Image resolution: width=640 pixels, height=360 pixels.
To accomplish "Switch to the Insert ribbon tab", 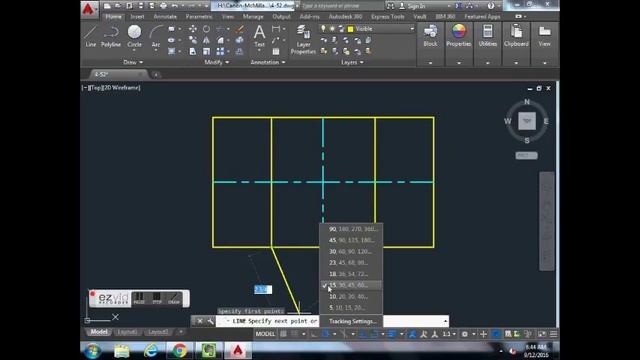I will (137, 17).
